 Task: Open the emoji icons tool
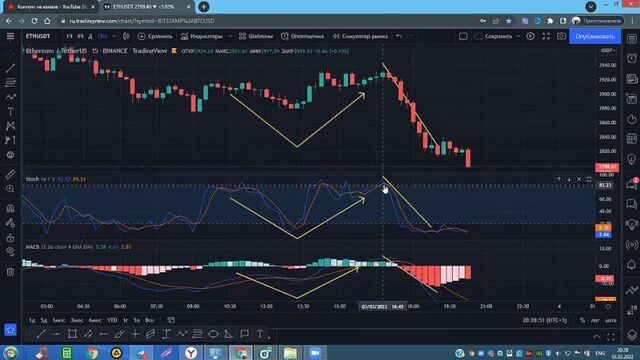coord(10,155)
